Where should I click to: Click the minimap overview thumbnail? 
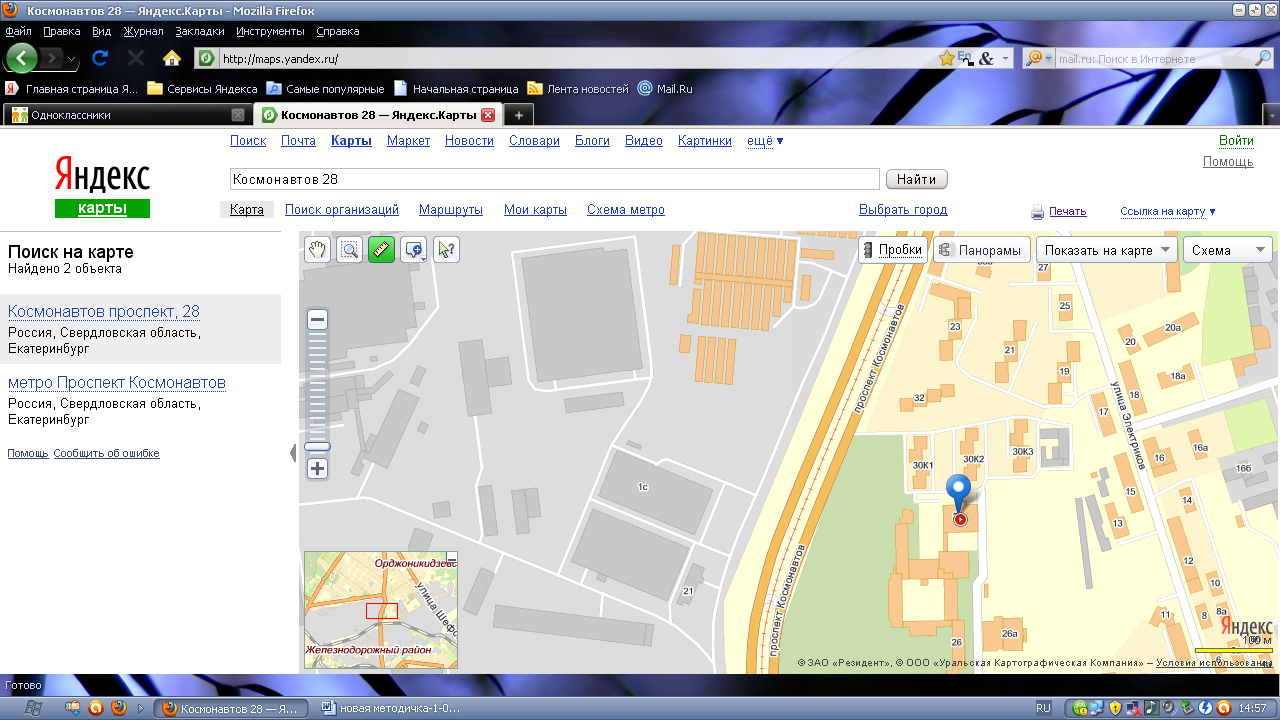coord(381,610)
